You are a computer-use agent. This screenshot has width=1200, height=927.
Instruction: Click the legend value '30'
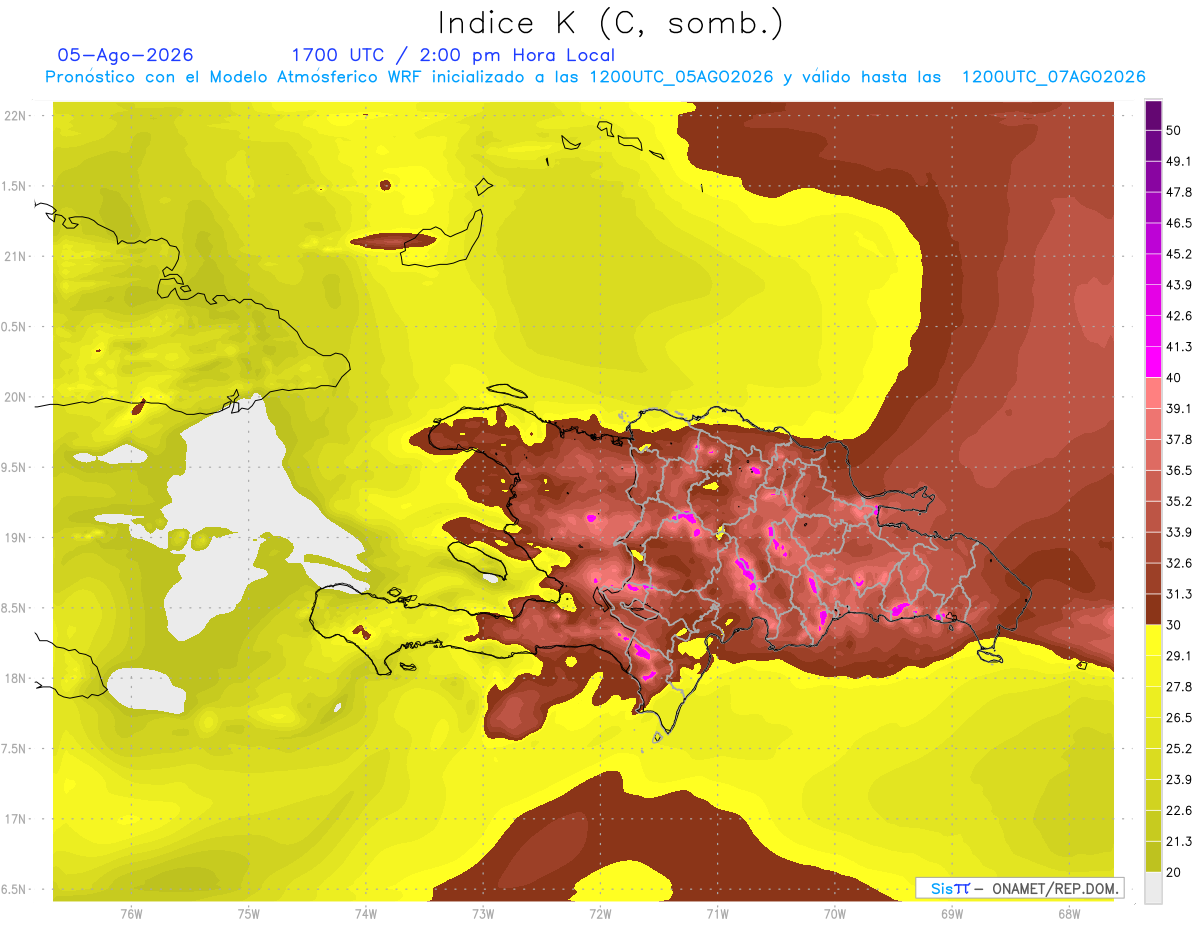tap(1174, 625)
